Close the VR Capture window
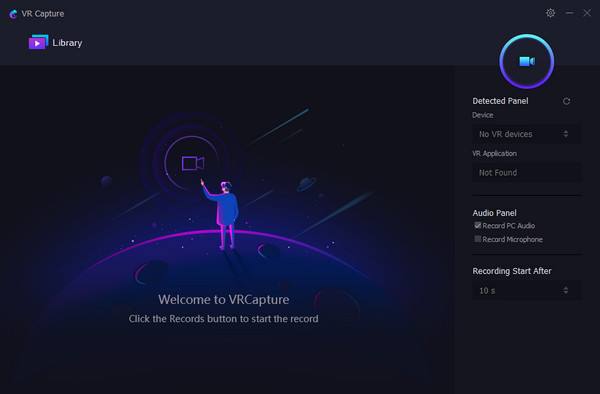The height and width of the screenshot is (394, 600). pyautogui.click(x=587, y=13)
